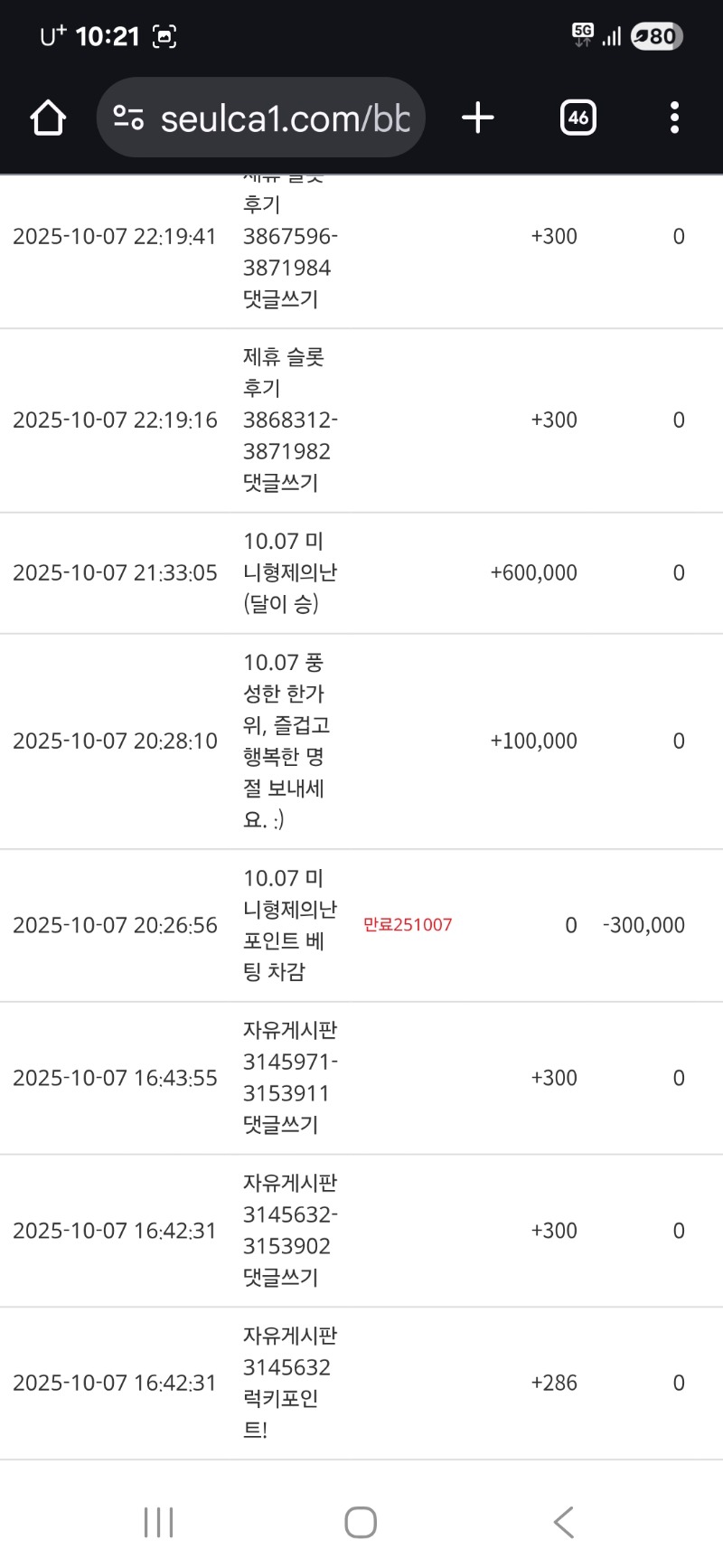Tap the +600,000 points amount
Viewport: 723px width, 1568px height.
(533, 572)
